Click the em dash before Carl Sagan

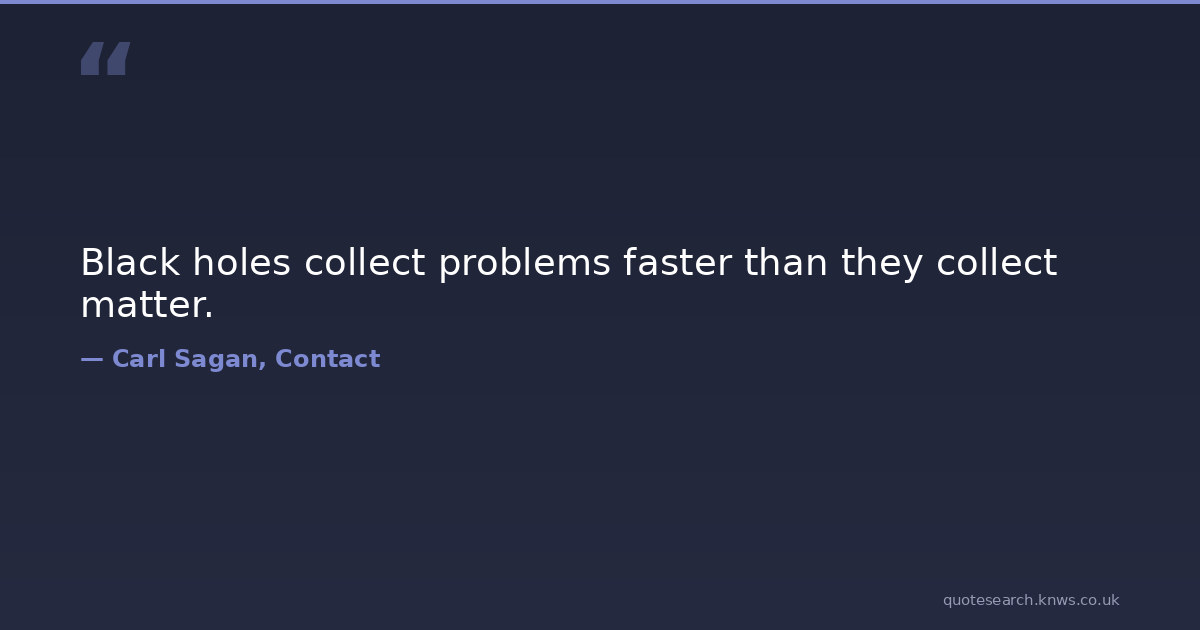click(x=91, y=359)
